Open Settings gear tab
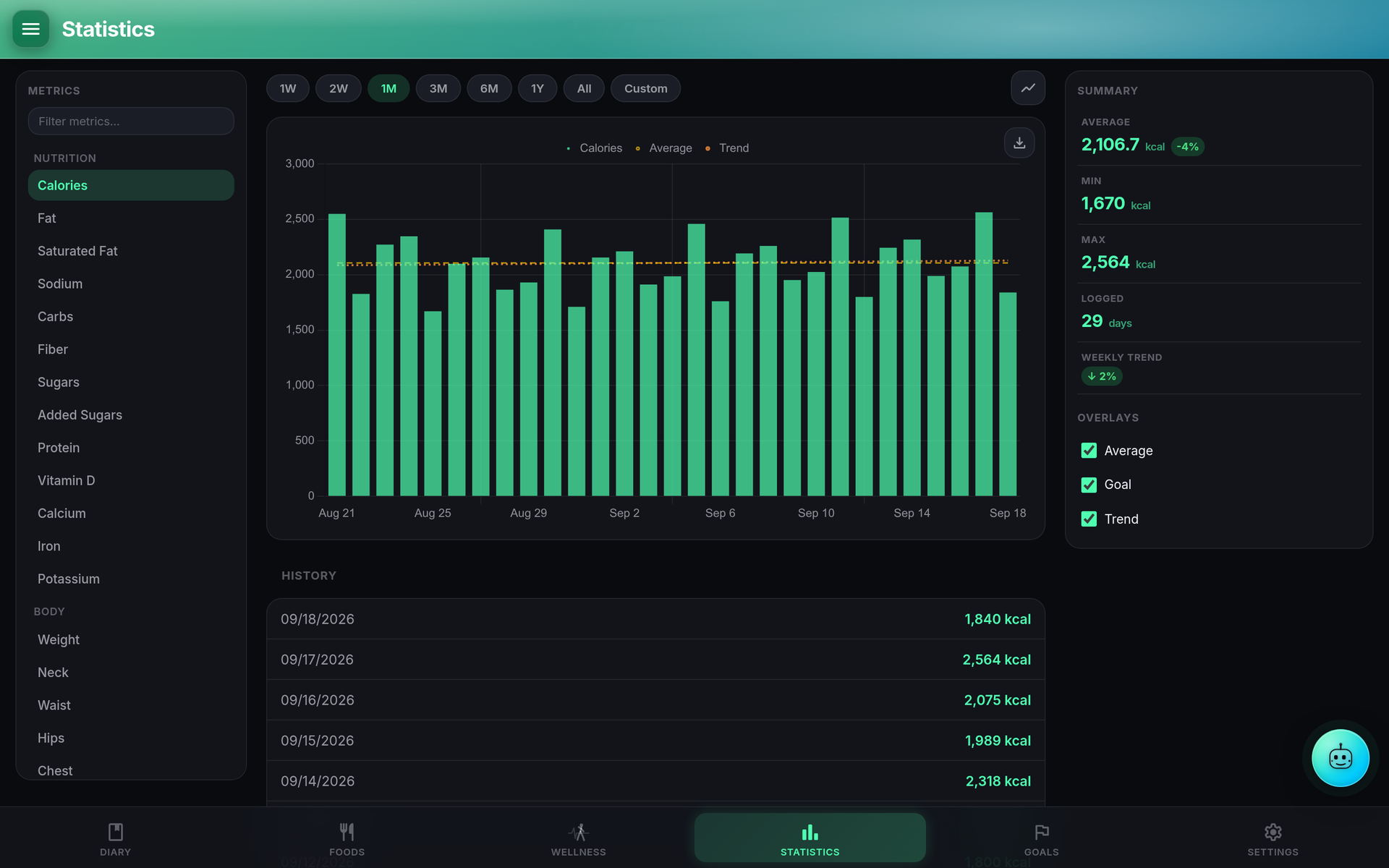1389x868 pixels. 1273,838
